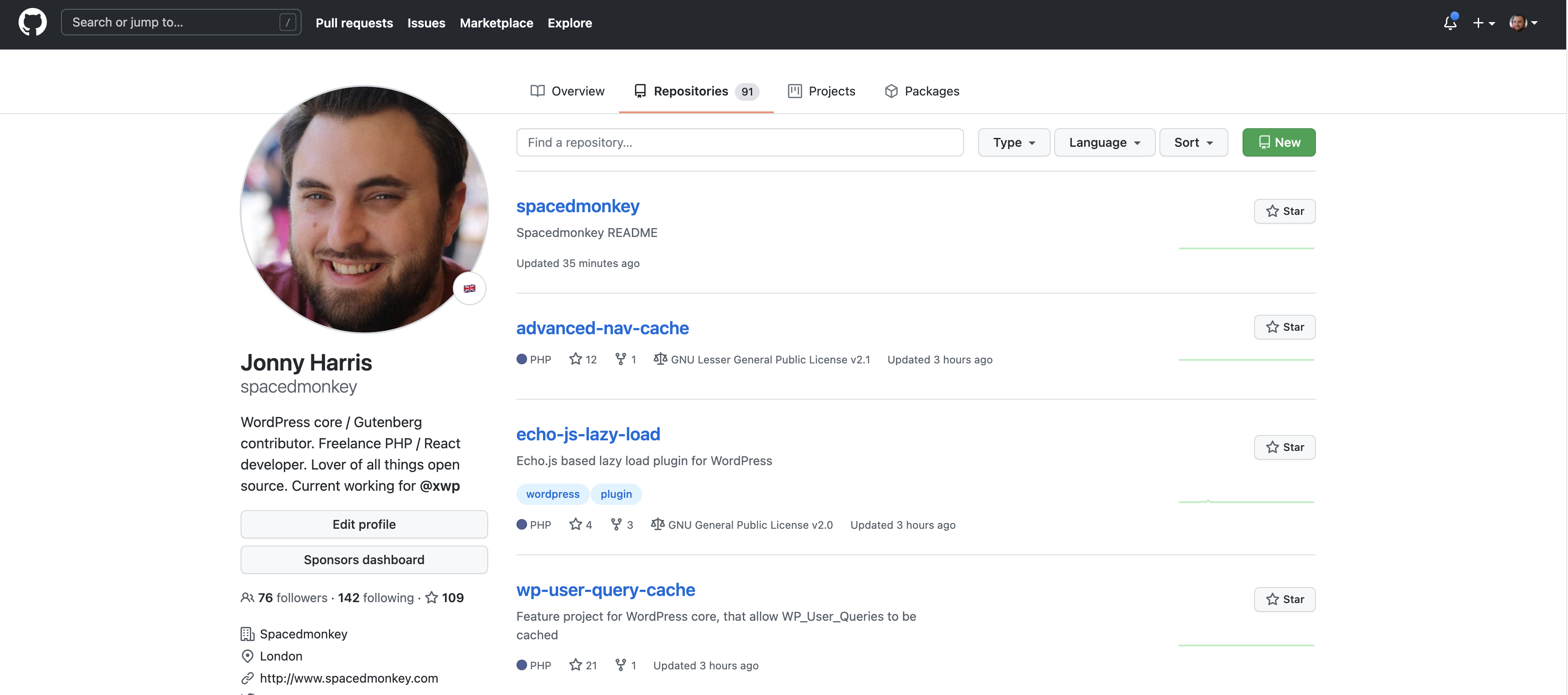Image resolution: width=1568 pixels, height=695 pixels.
Task: Click the Spacedmonkey company text
Action: (304, 634)
